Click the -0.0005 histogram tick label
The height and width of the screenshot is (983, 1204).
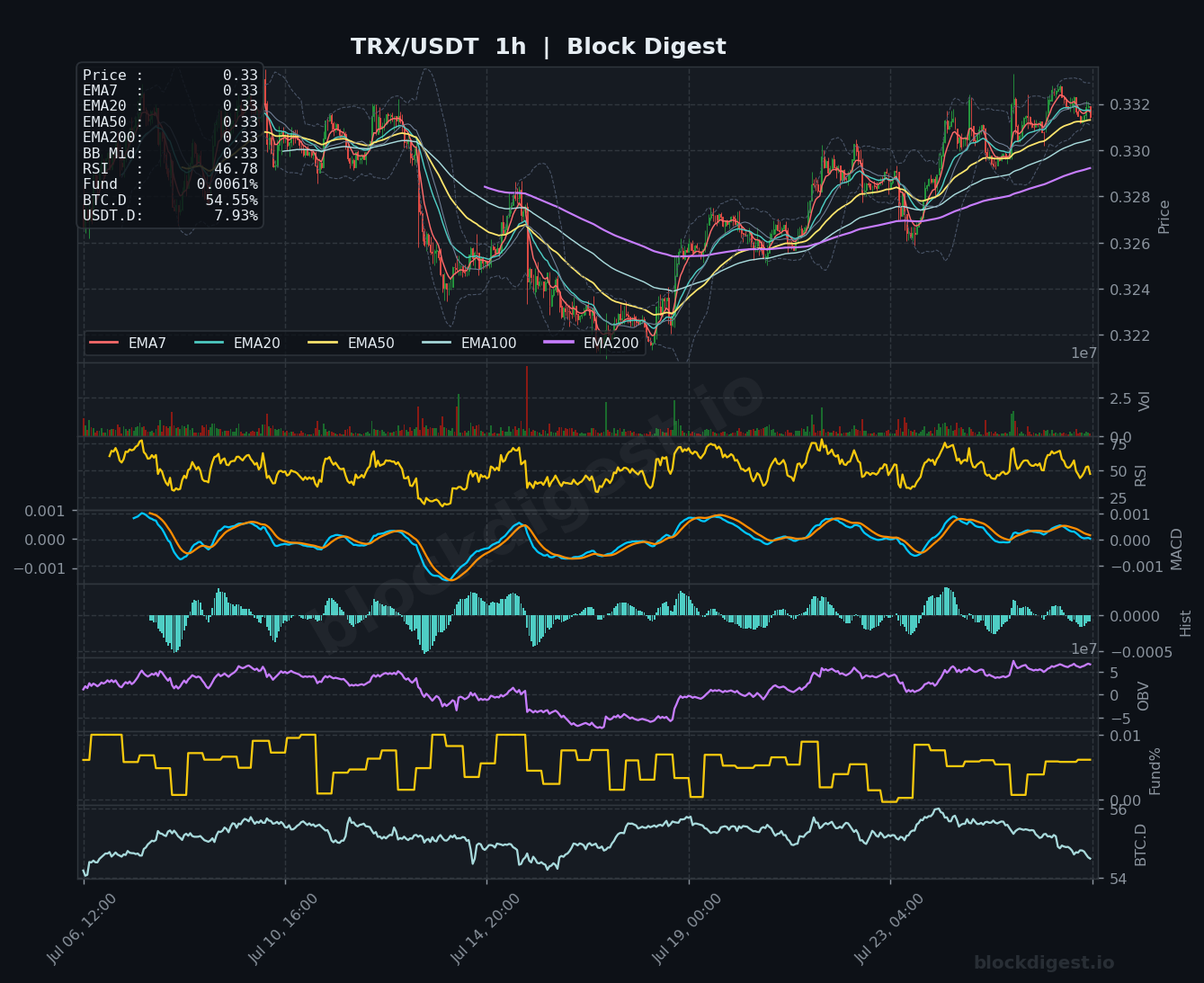(1141, 652)
